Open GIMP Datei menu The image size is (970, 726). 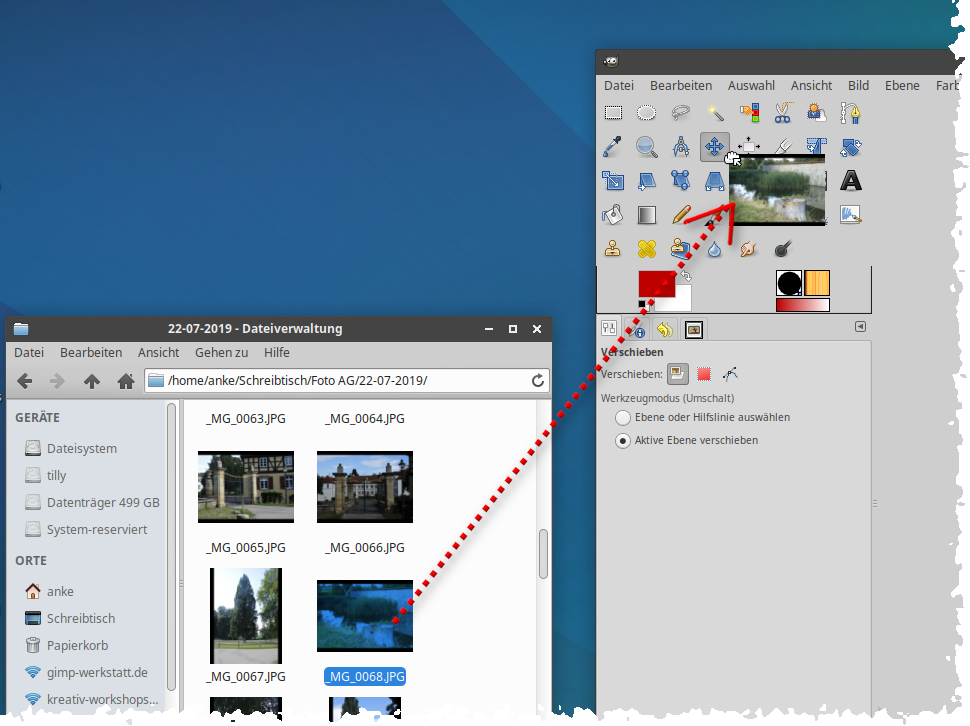(619, 85)
